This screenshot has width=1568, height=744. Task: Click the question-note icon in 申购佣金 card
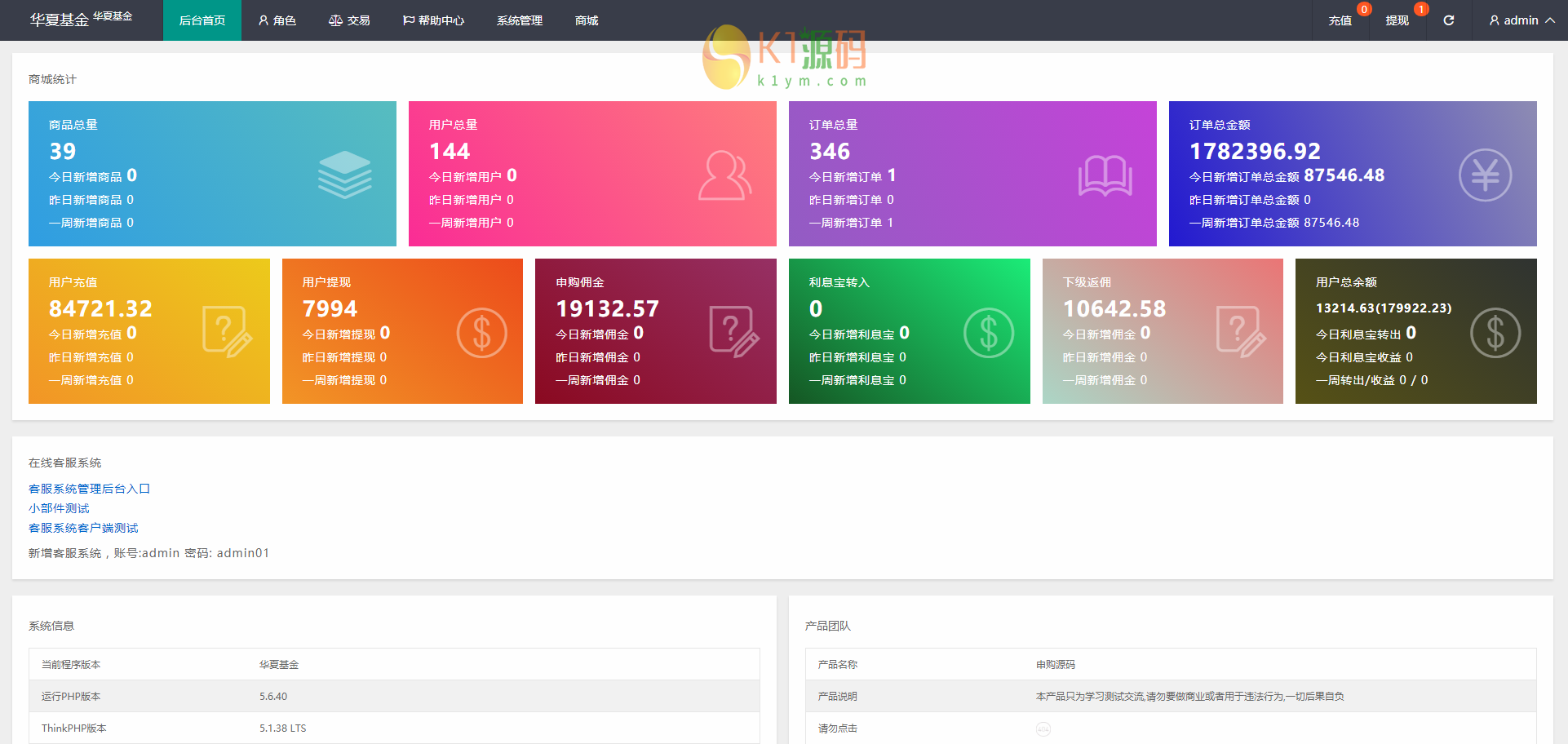tap(733, 331)
